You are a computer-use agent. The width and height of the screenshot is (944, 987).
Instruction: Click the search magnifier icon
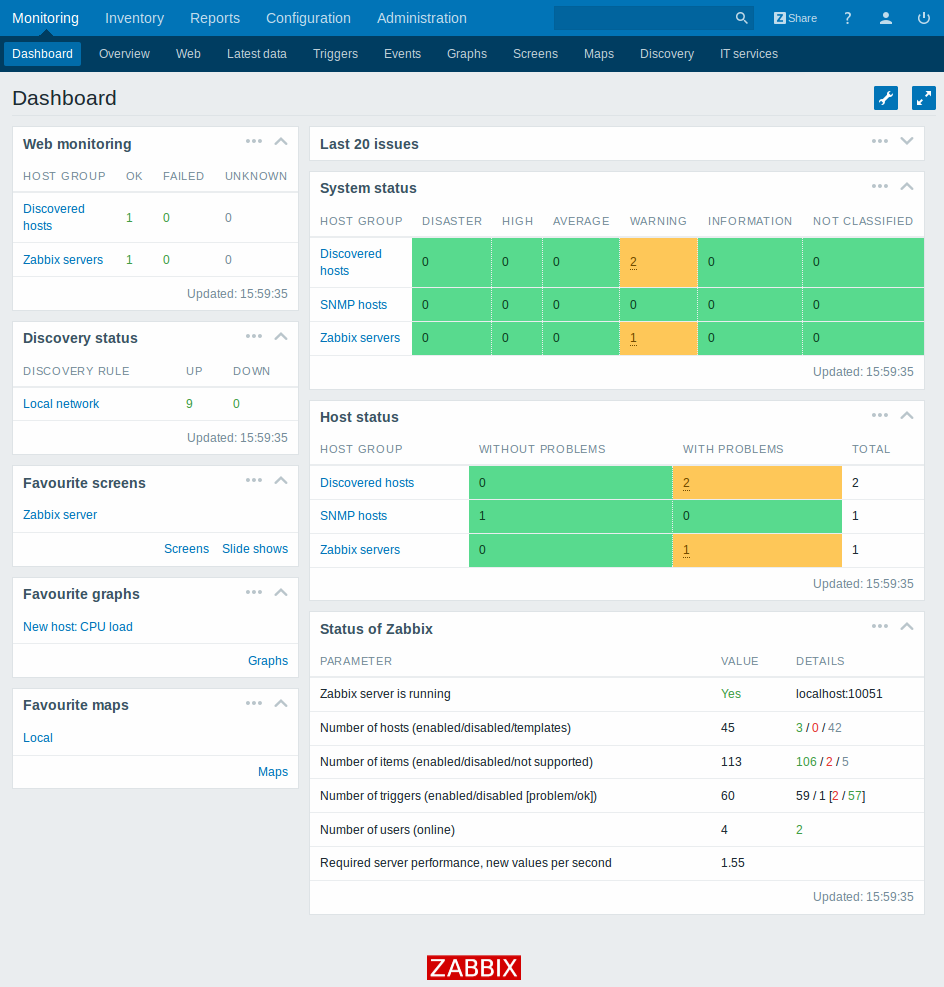[741, 18]
